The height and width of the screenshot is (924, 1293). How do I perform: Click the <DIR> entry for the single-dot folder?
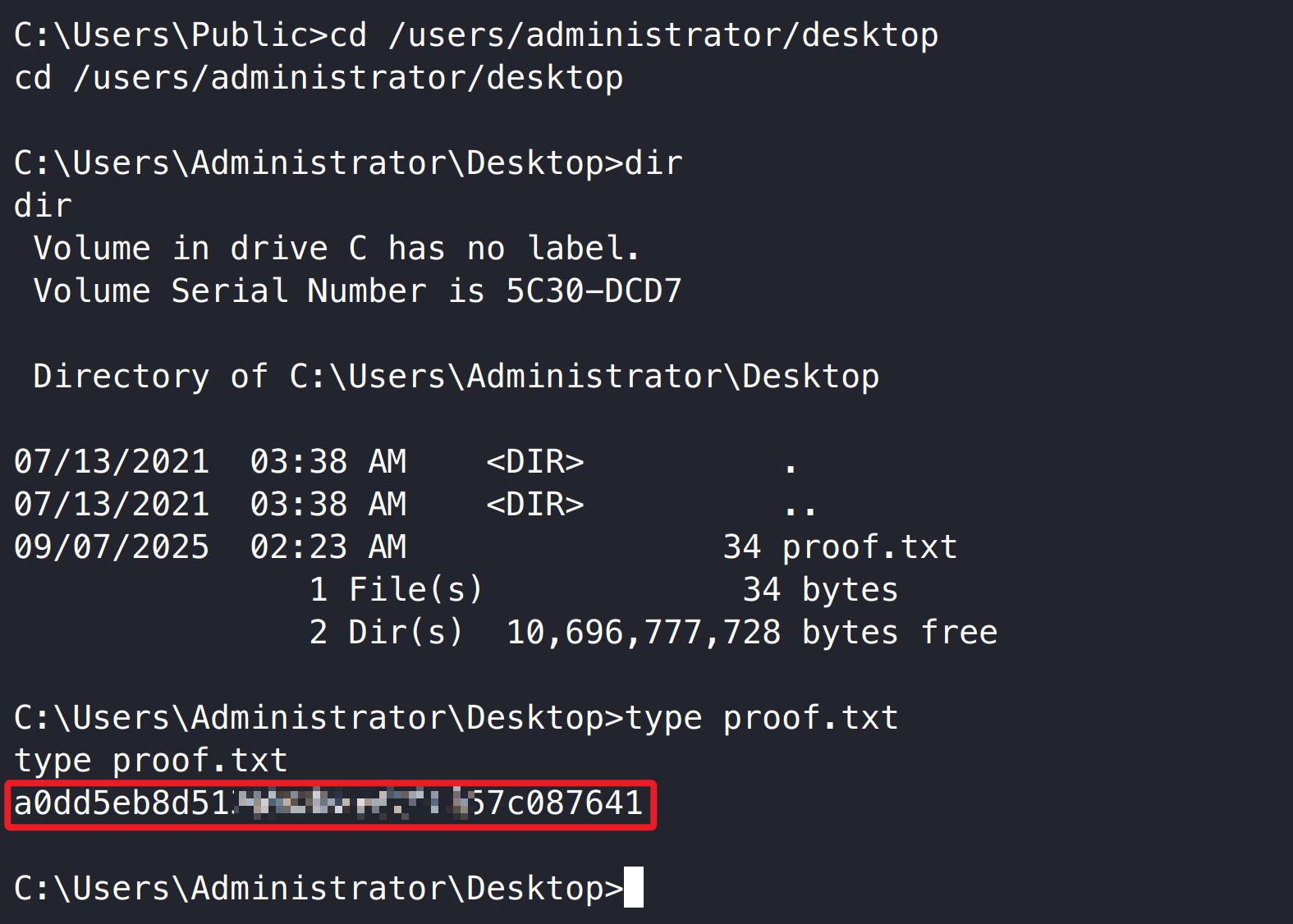[x=534, y=462]
